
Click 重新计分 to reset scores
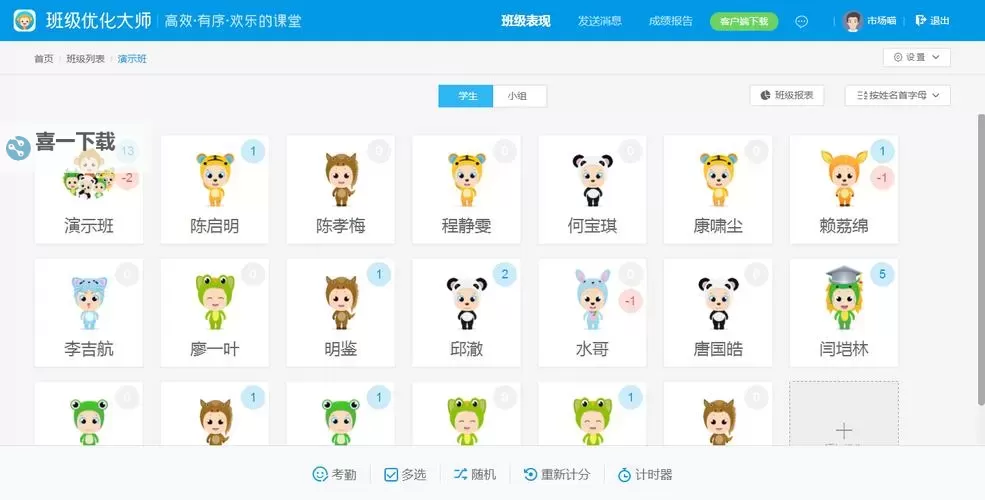557,474
